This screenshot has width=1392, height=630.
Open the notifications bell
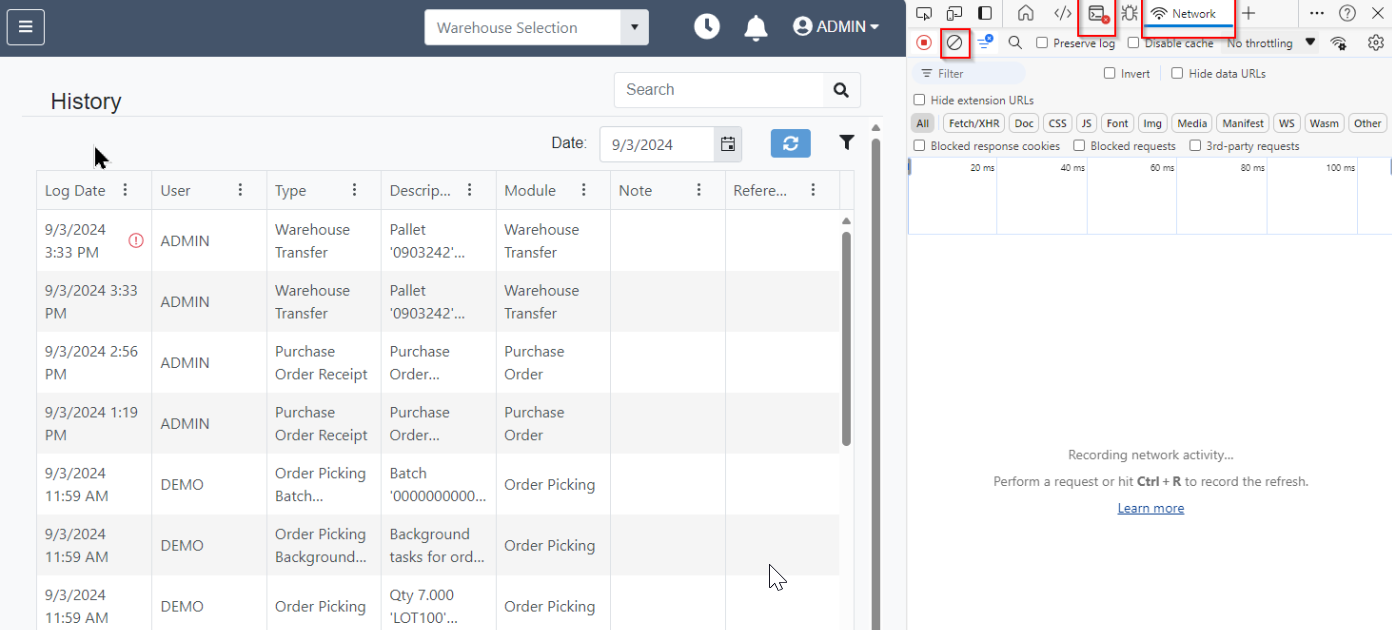756,28
